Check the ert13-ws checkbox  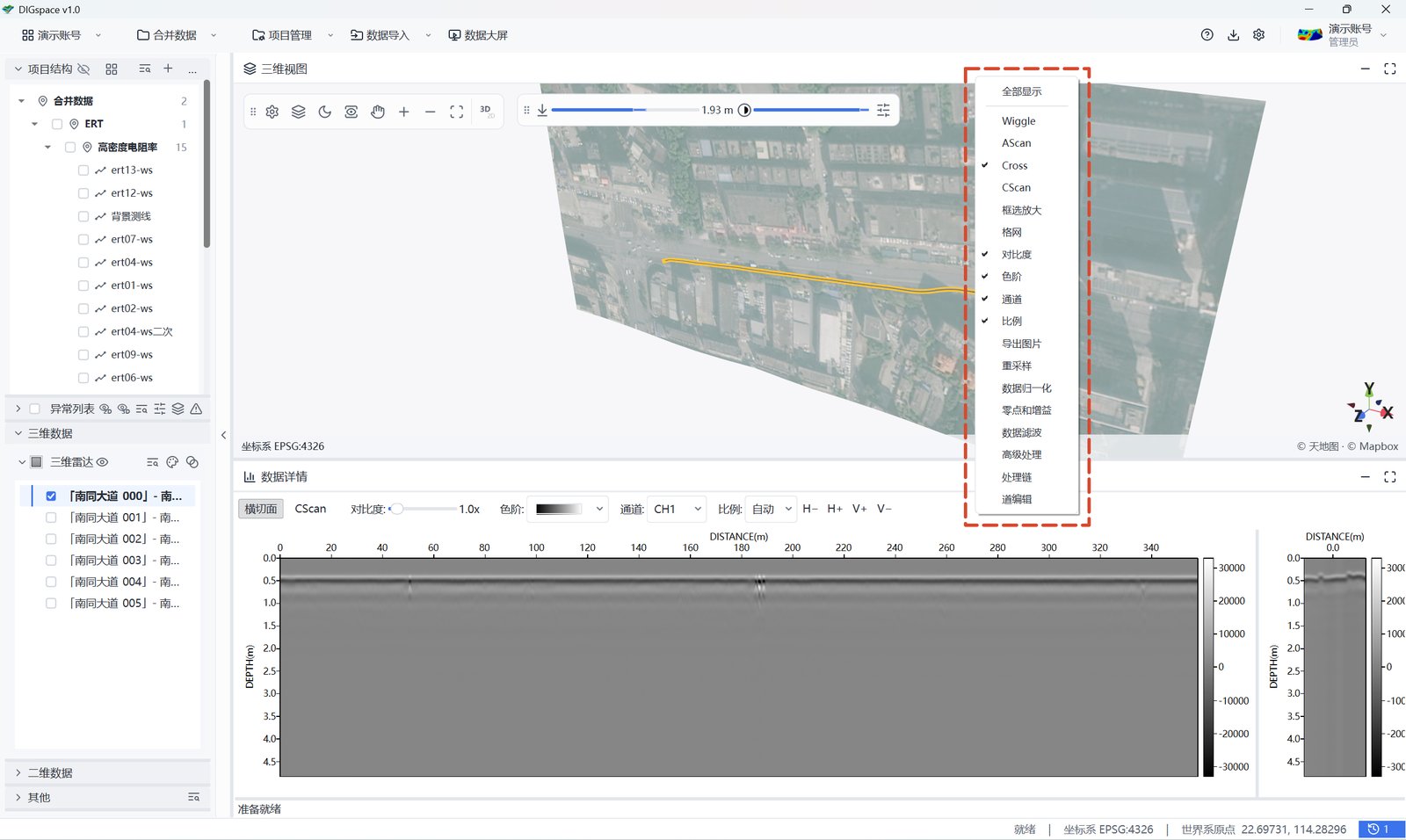click(x=83, y=170)
